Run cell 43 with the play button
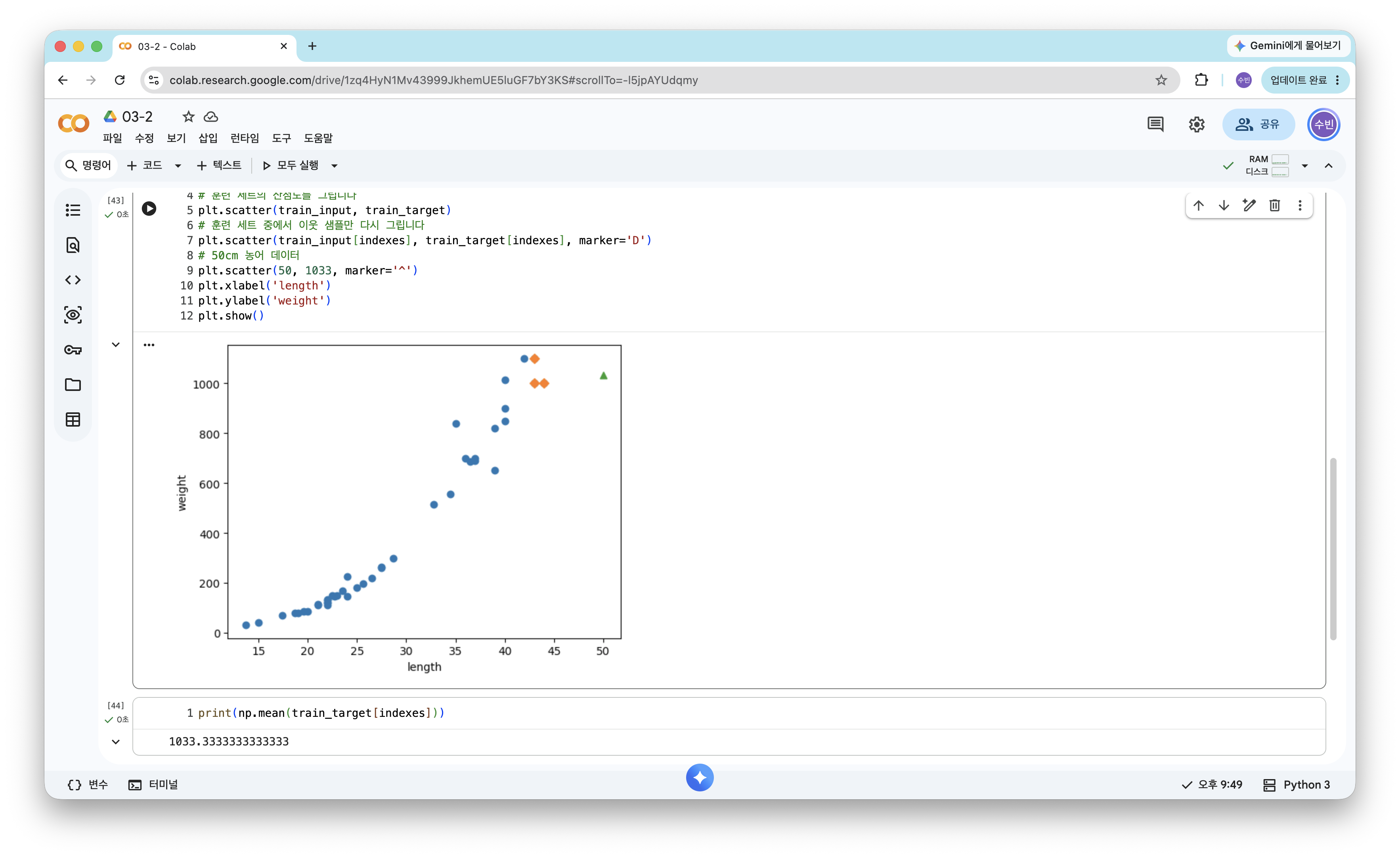This screenshot has height=858, width=1400. tap(149, 209)
